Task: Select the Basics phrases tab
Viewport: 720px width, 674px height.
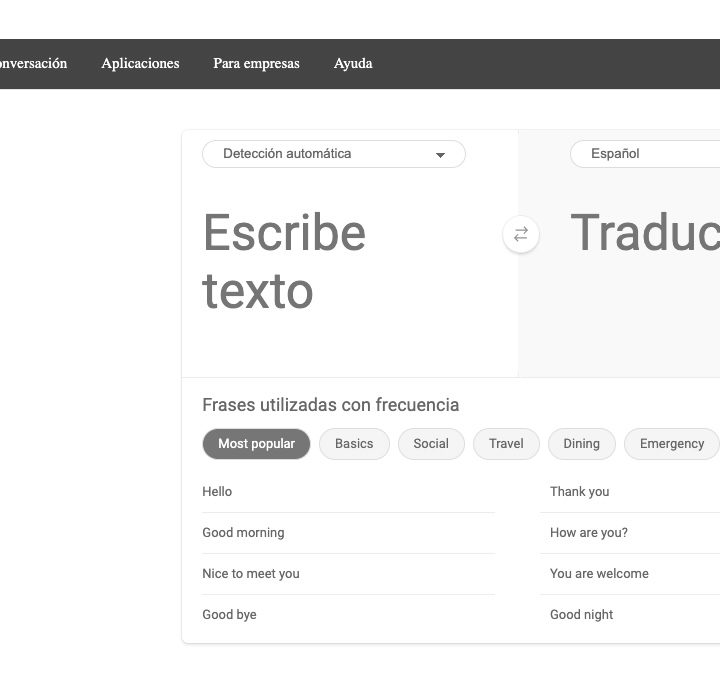Action: tap(354, 444)
